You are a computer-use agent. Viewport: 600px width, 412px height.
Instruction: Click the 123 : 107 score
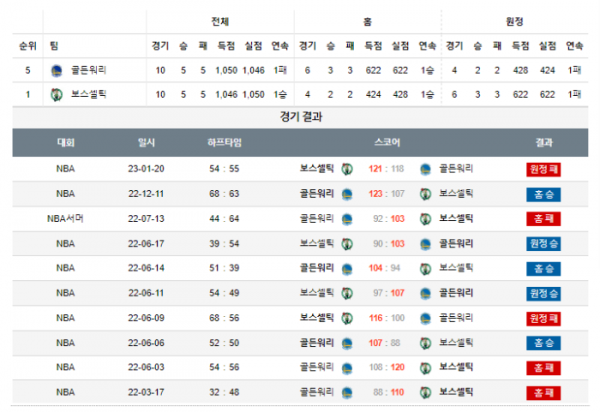tap(386, 194)
